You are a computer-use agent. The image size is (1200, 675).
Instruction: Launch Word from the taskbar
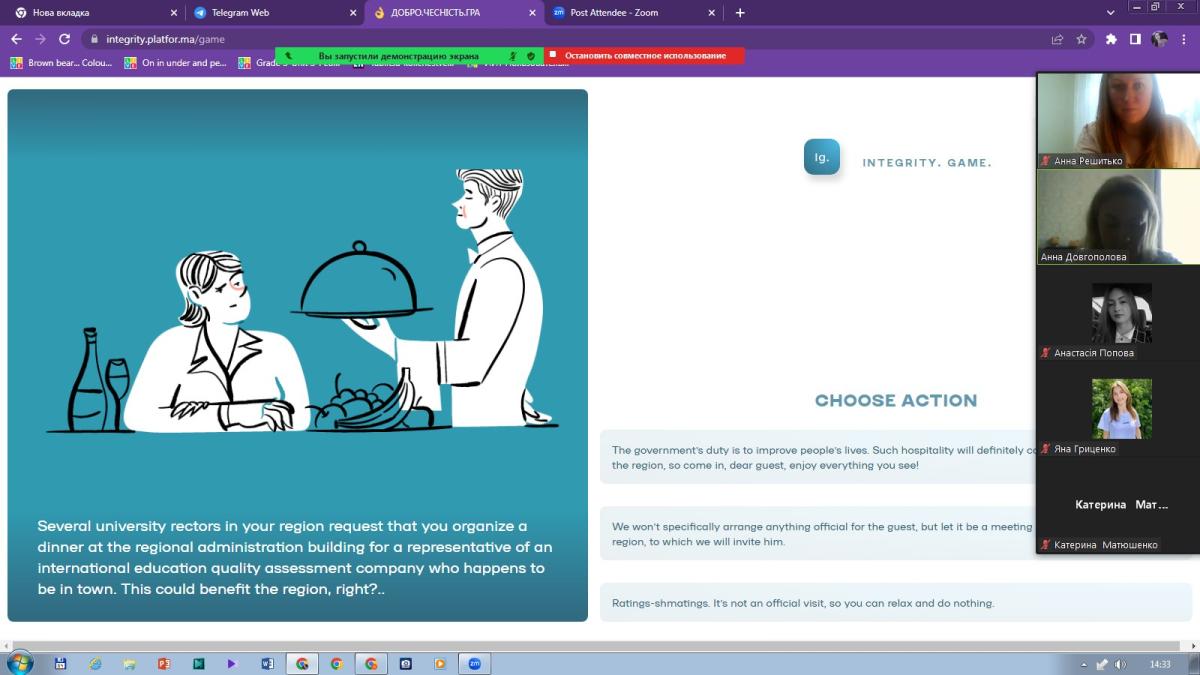coord(267,663)
